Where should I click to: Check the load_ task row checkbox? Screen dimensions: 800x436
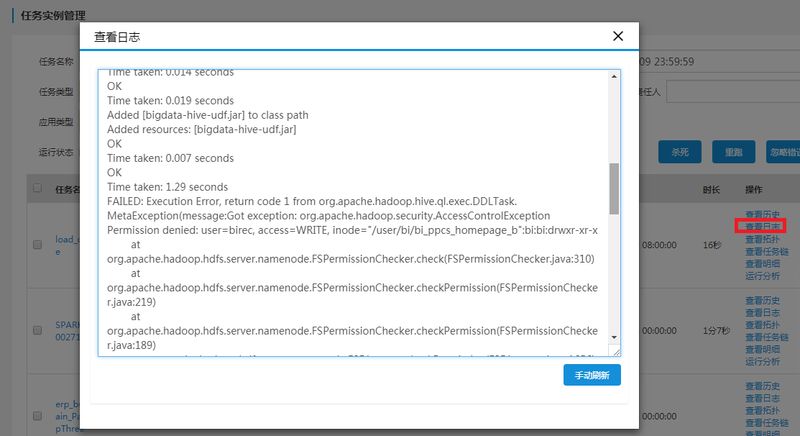click(x=38, y=245)
